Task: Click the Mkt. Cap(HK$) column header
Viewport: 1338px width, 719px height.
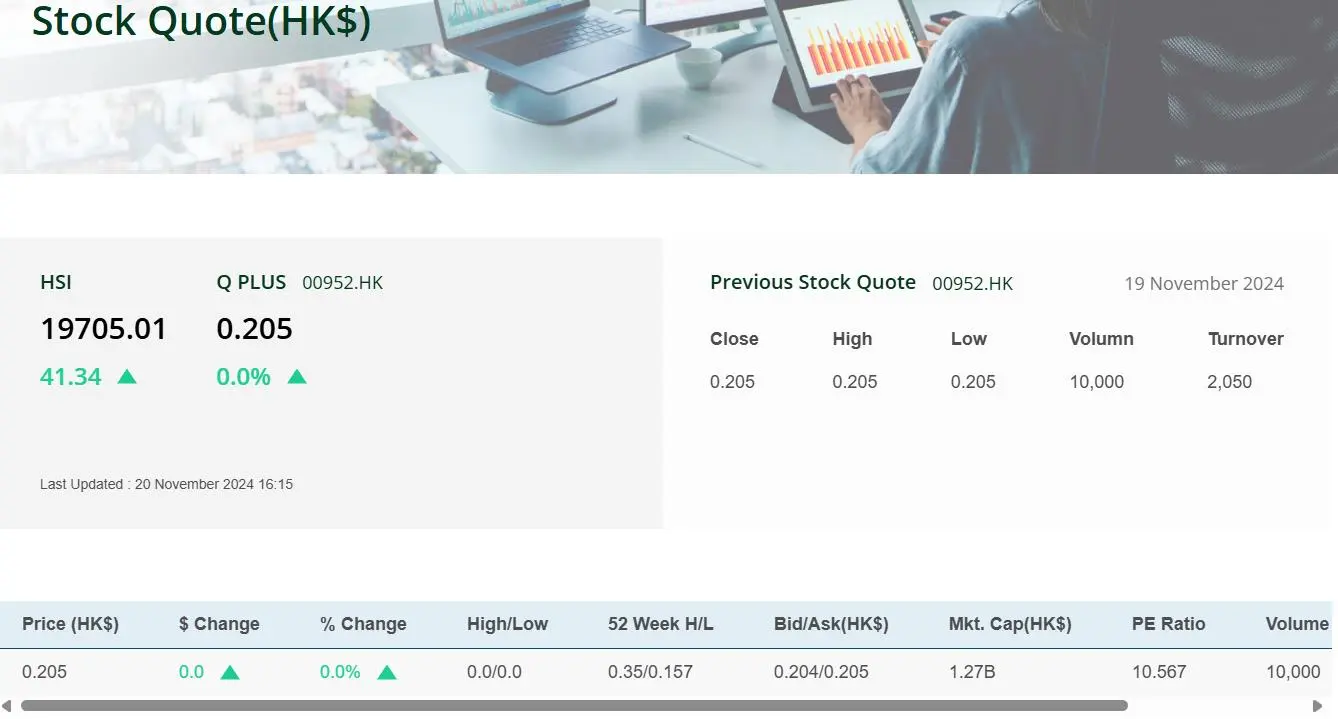Action: [1010, 624]
